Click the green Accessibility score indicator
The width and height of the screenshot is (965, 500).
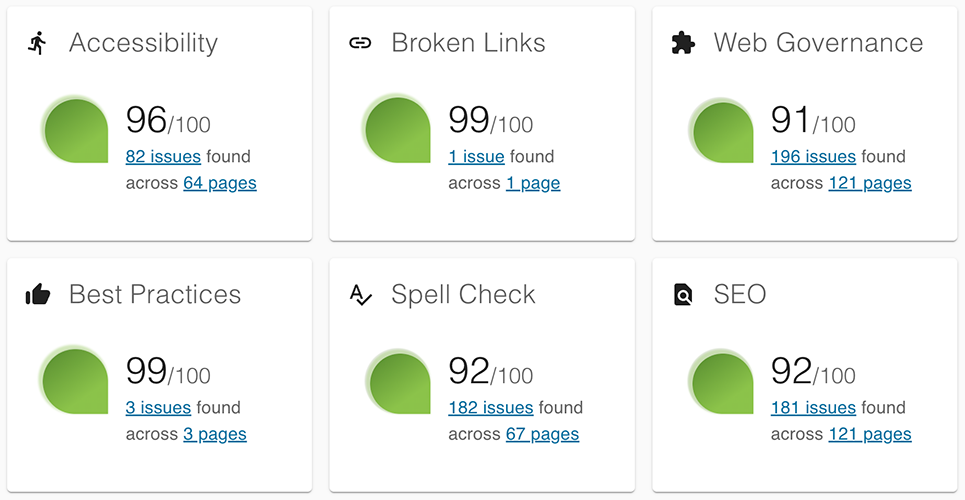coord(76,130)
